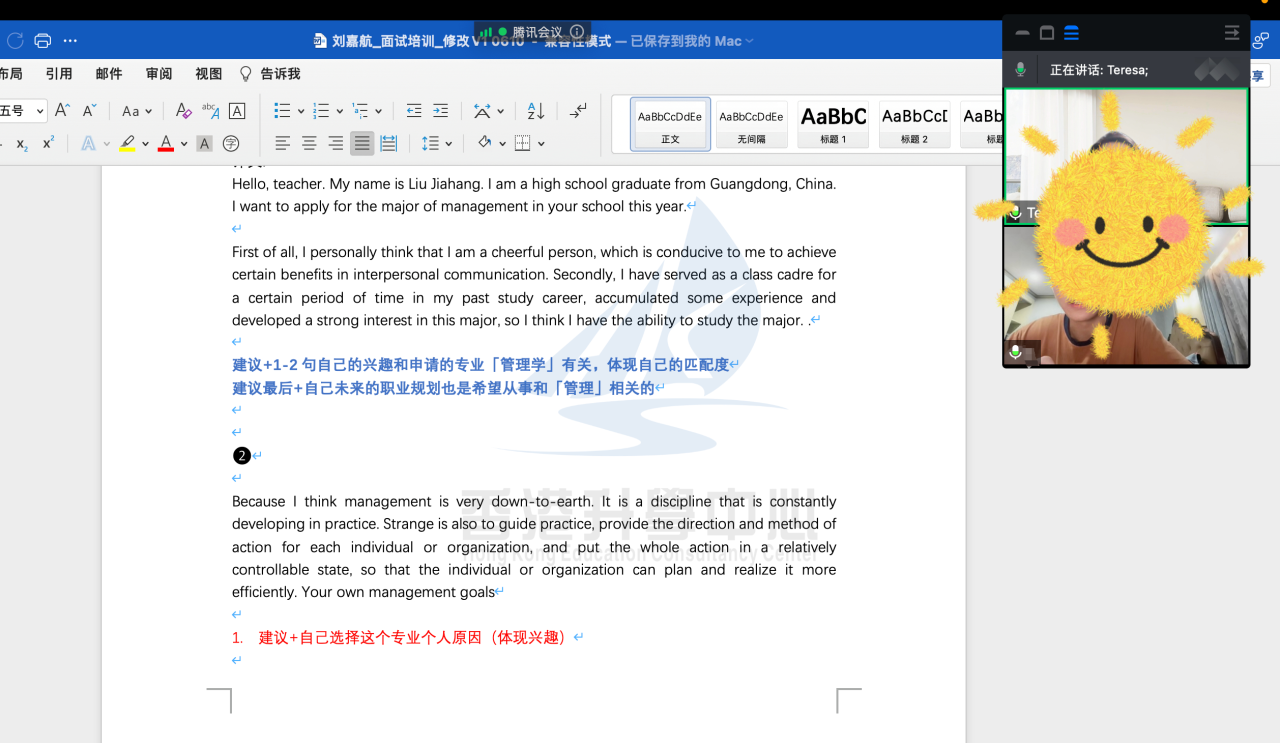The width and height of the screenshot is (1280, 743).
Task: Click the character border icon
Action: [x=237, y=111]
